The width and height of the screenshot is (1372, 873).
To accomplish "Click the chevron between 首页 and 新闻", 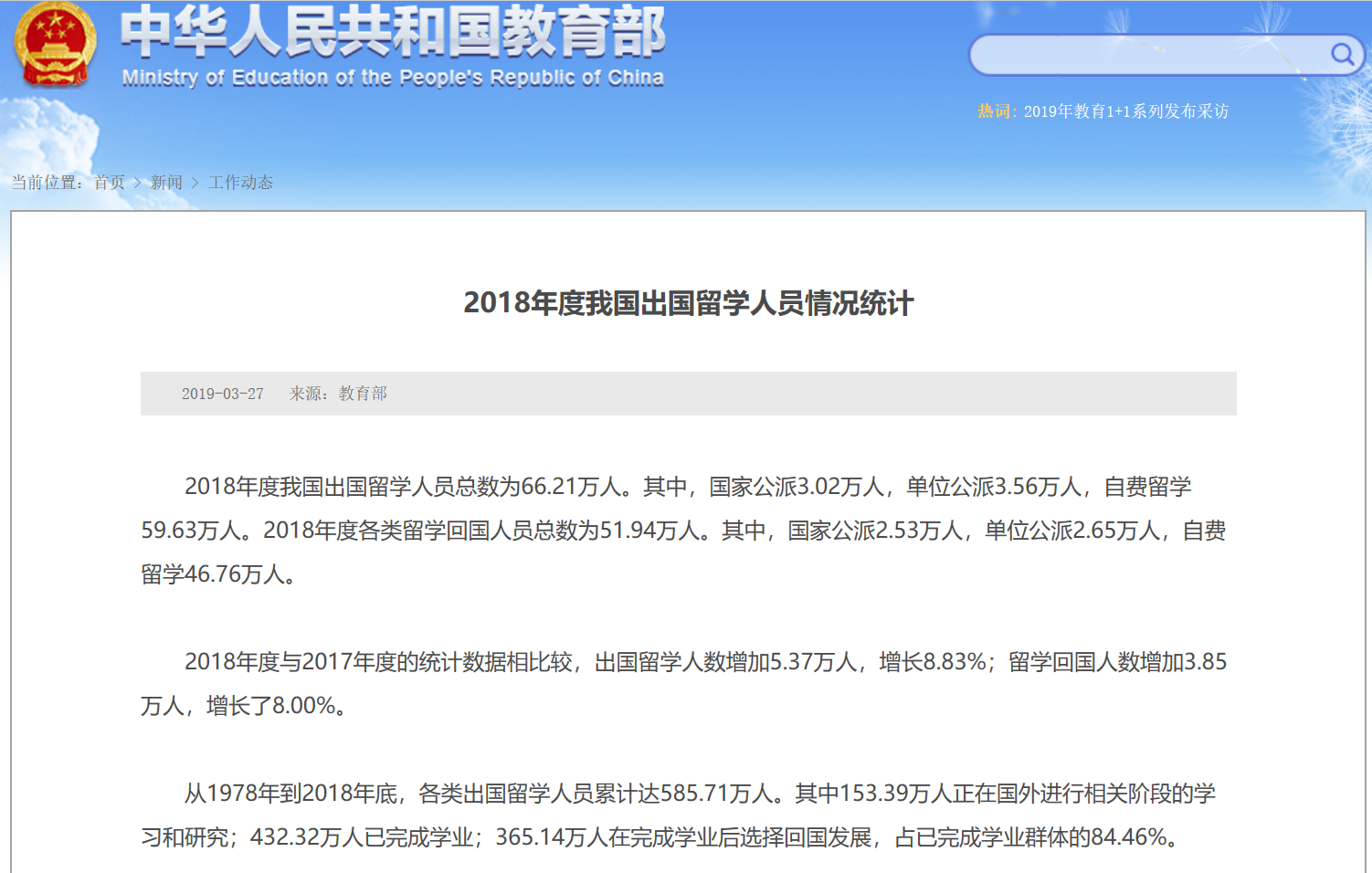I will pyautogui.click(x=138, y=183).
